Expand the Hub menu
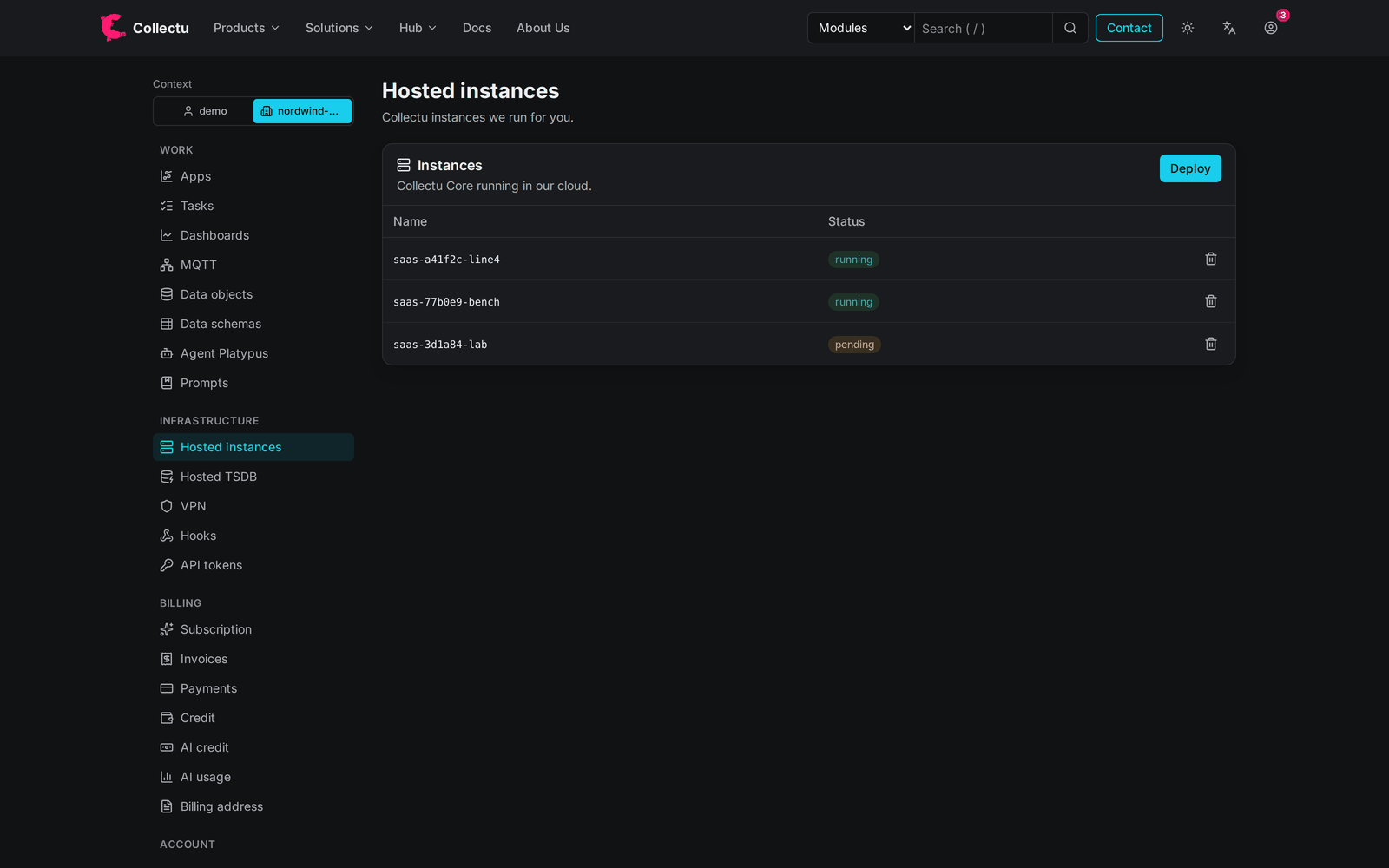 (x=418, y=28)
